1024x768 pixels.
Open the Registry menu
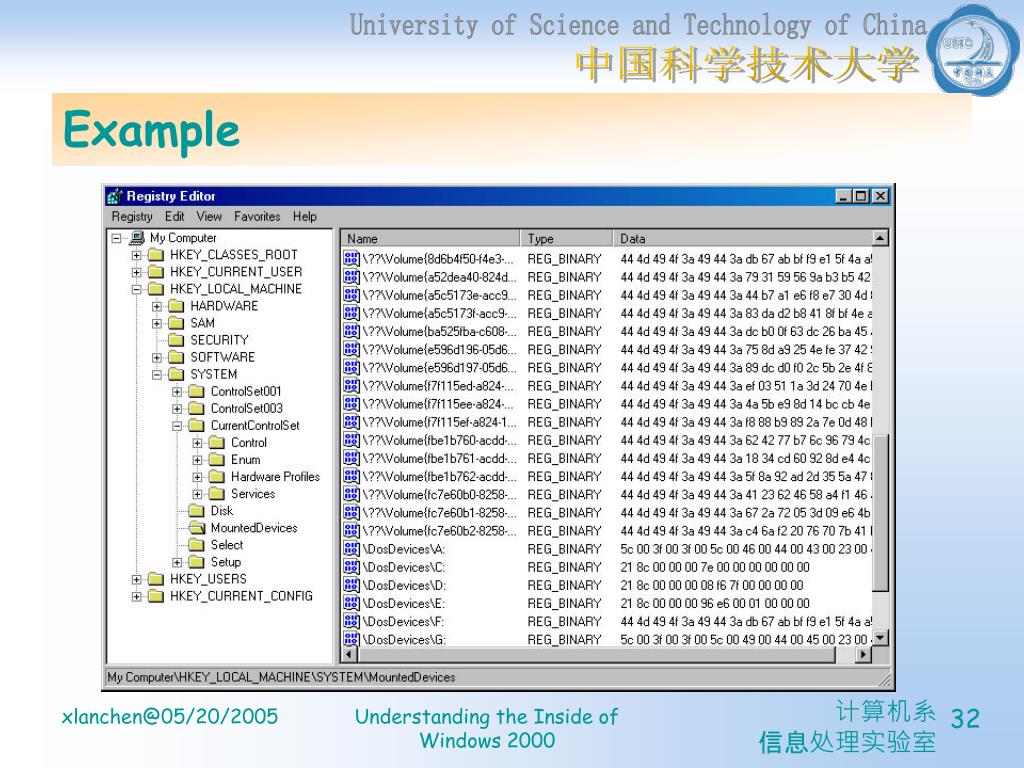coord(132,217)
